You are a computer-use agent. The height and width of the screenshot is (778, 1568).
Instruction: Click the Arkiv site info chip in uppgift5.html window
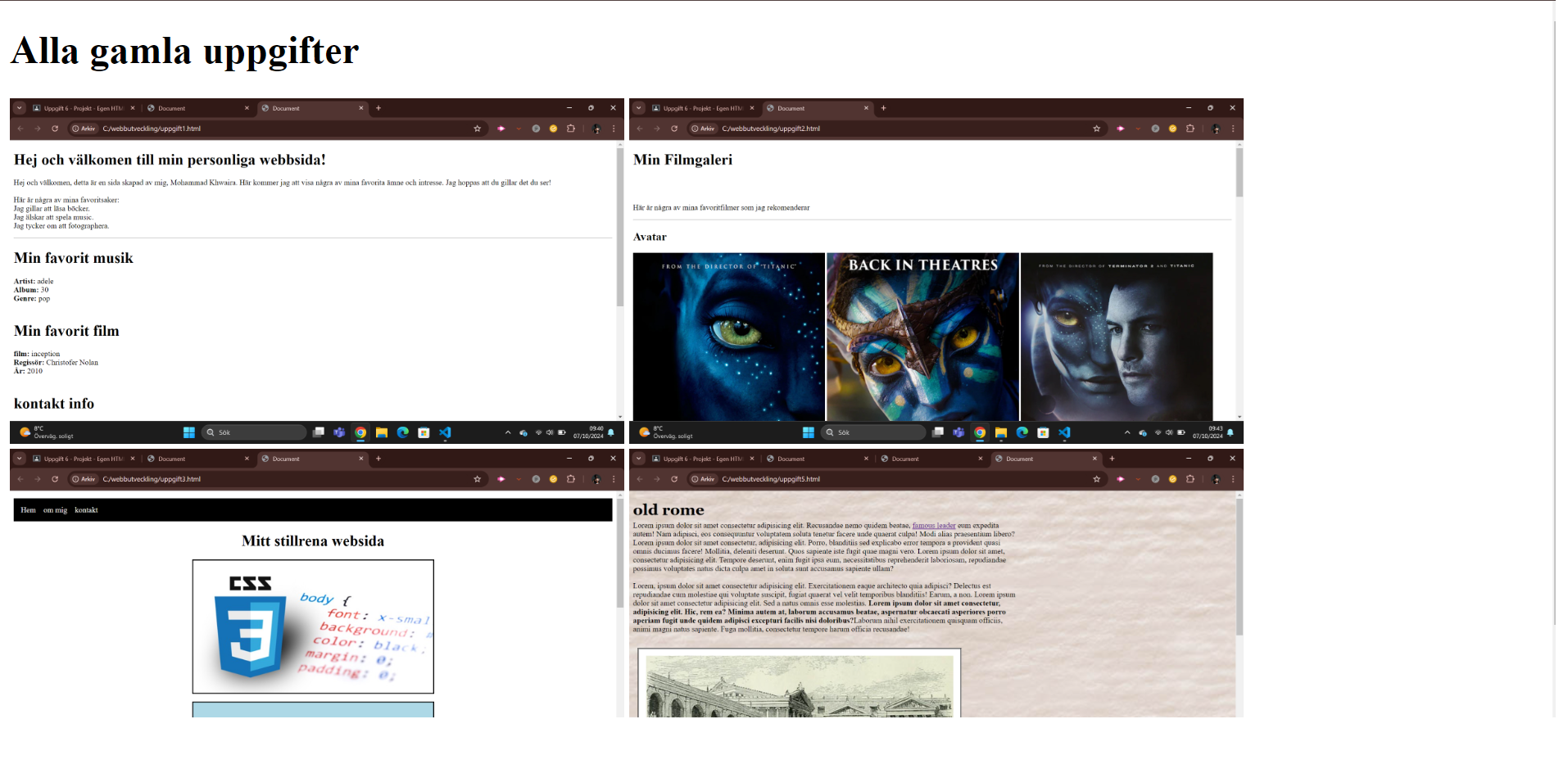click(703, 479)
